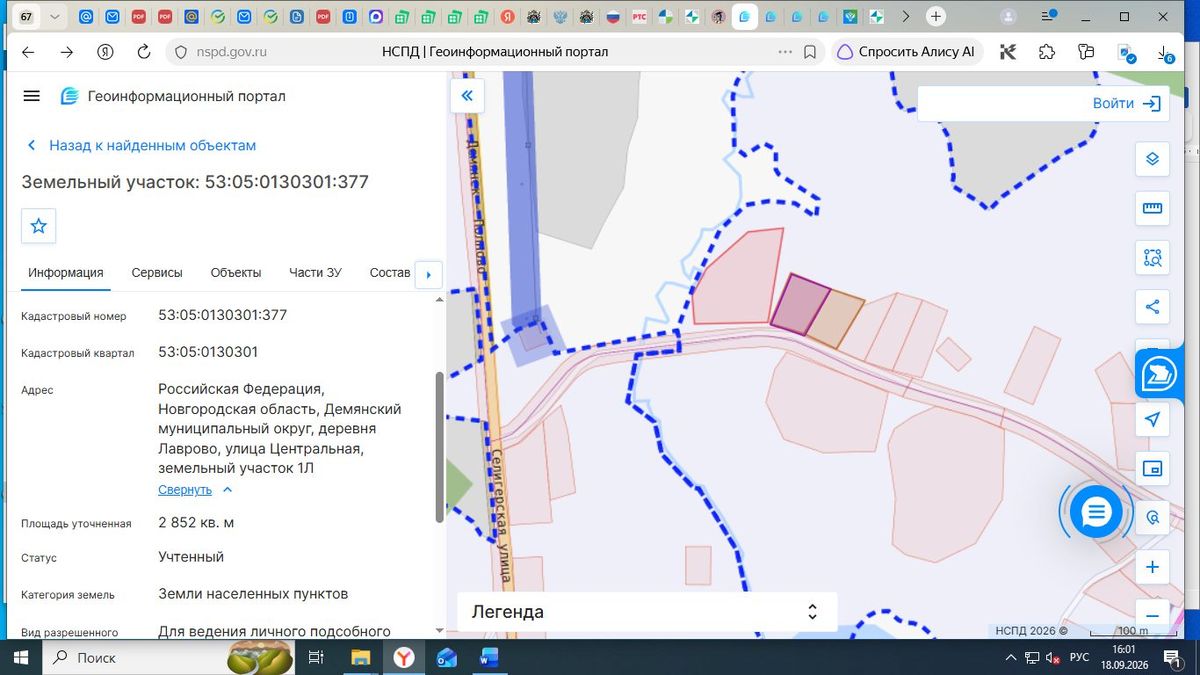Reload the page in the browser
This screenshot has height=675, width=1200.
143,52
